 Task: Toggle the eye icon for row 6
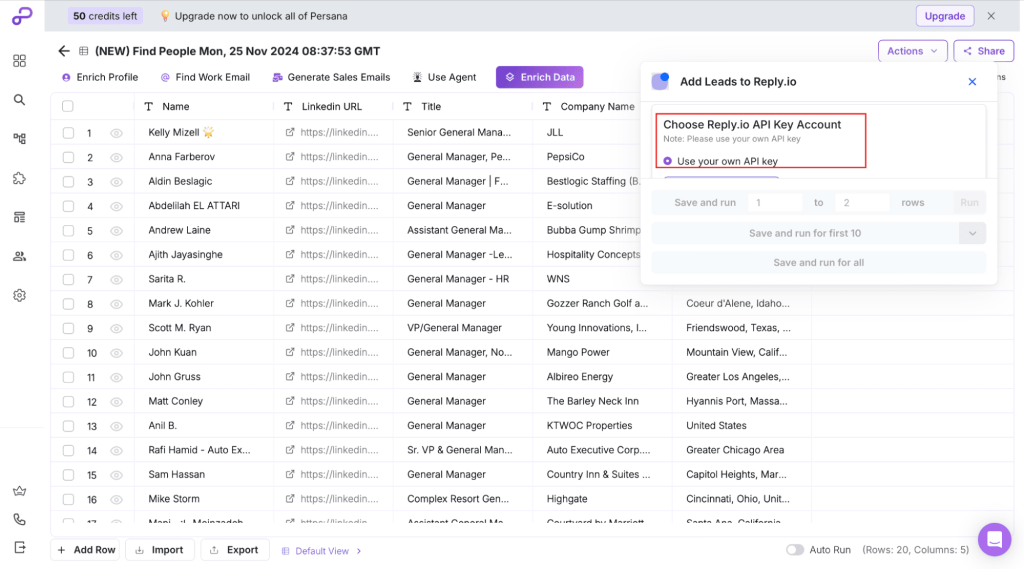click(116, 255)
